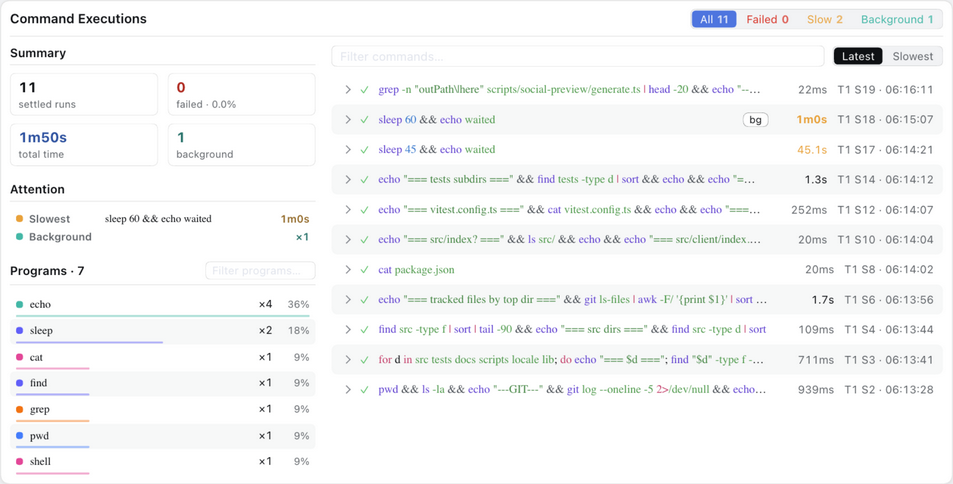Select the cat program row

coord(163,358)
